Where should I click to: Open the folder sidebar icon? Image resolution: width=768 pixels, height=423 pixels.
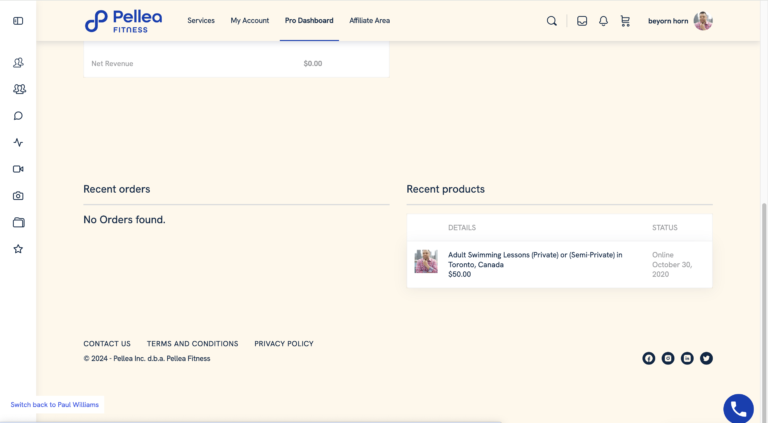click(19, 222)
